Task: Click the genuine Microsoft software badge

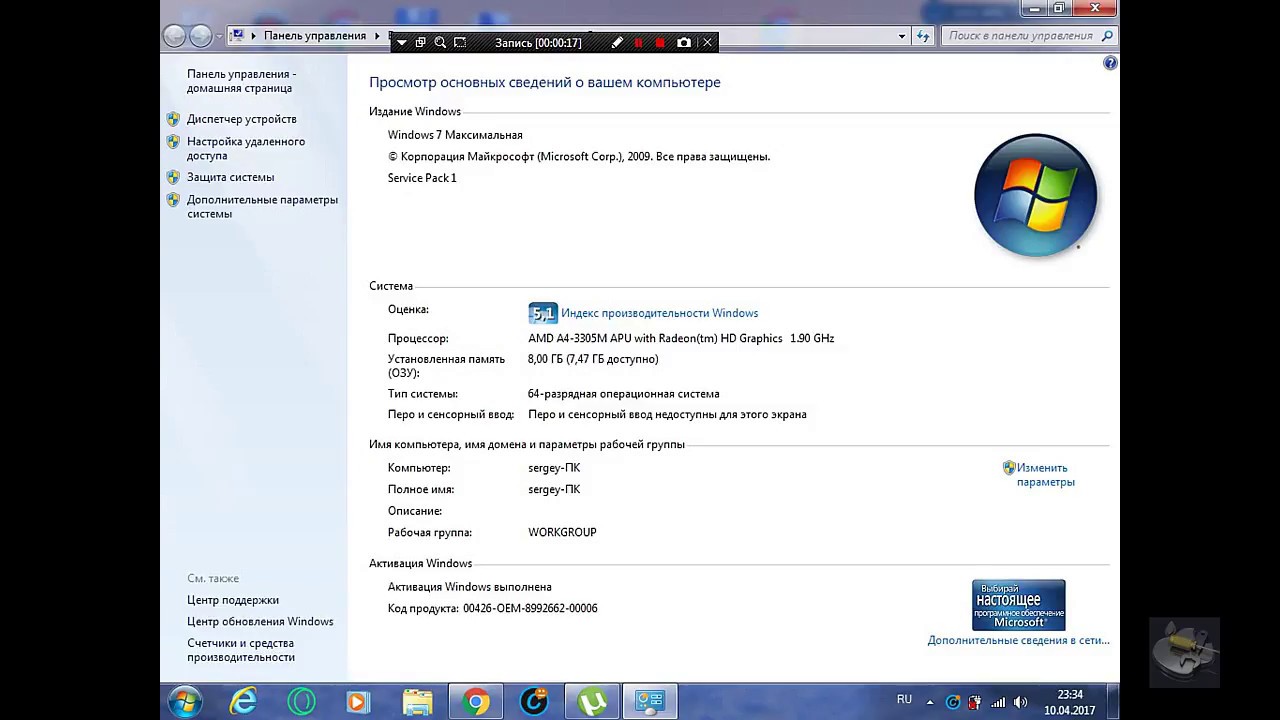Action: point(1018,604)
